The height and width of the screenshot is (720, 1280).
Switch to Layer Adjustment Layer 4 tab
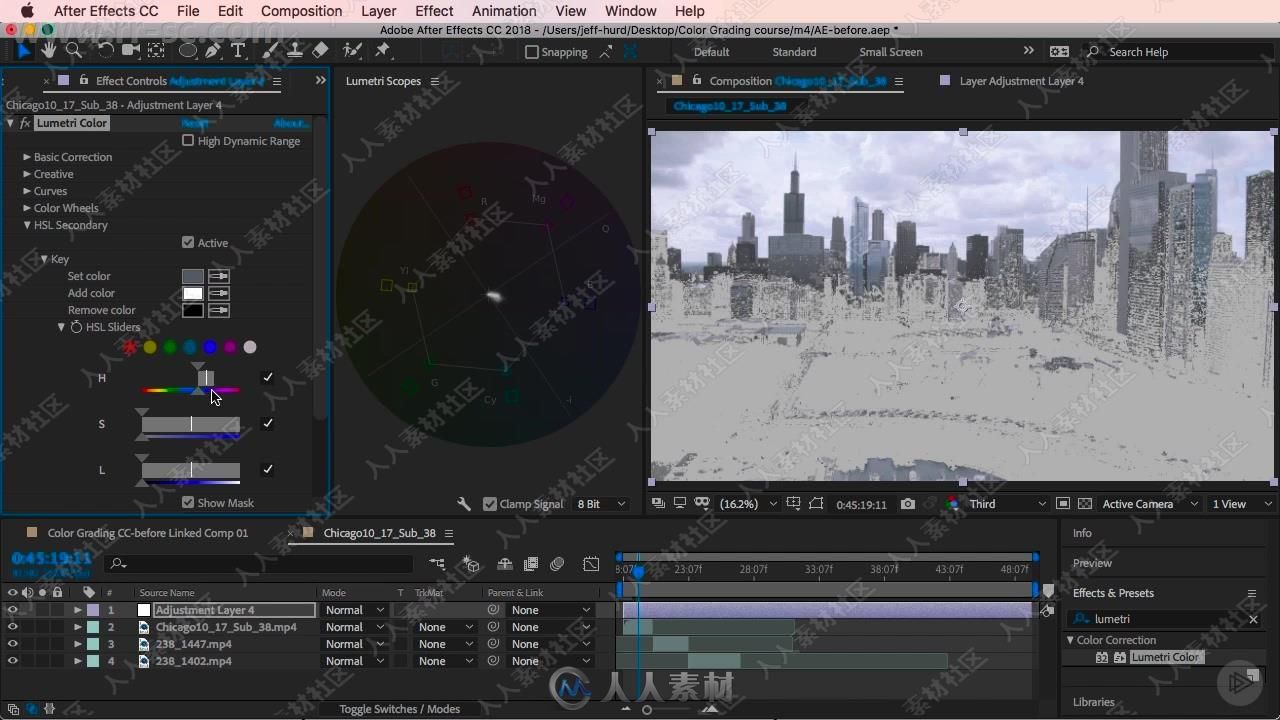pyautogui.click(x=1021, y=81)
